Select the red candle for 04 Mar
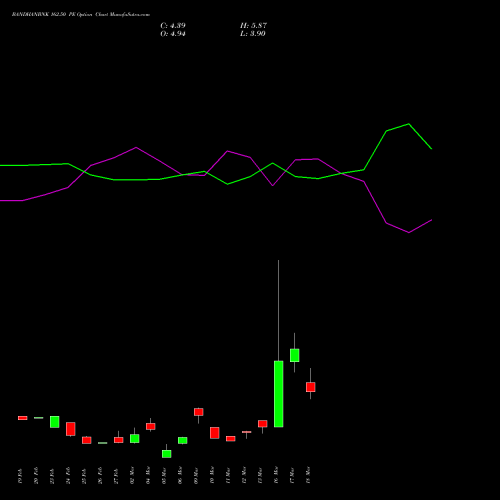 pos(151,426)
